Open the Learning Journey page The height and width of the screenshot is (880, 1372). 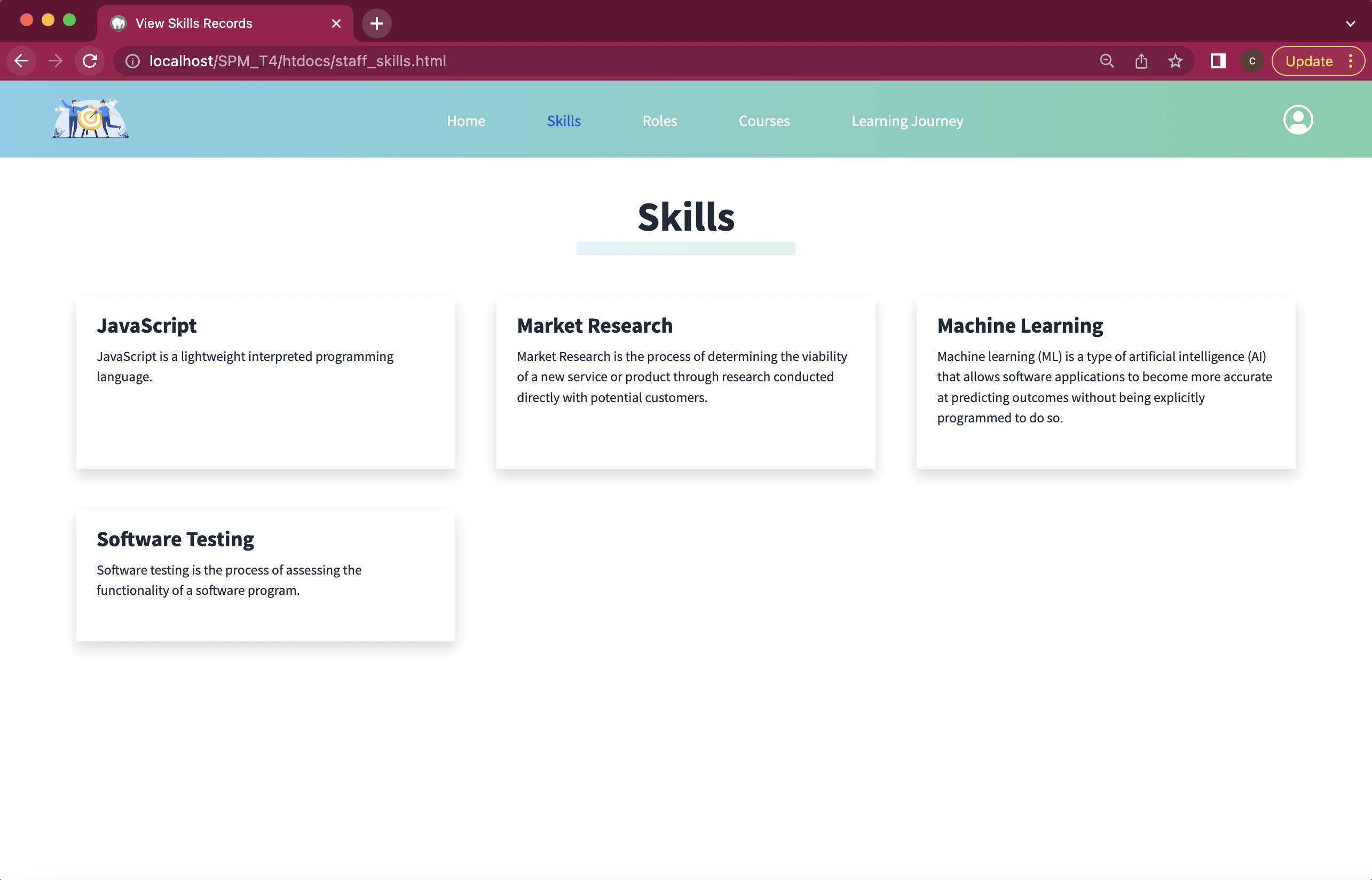(x=907, y=121)
